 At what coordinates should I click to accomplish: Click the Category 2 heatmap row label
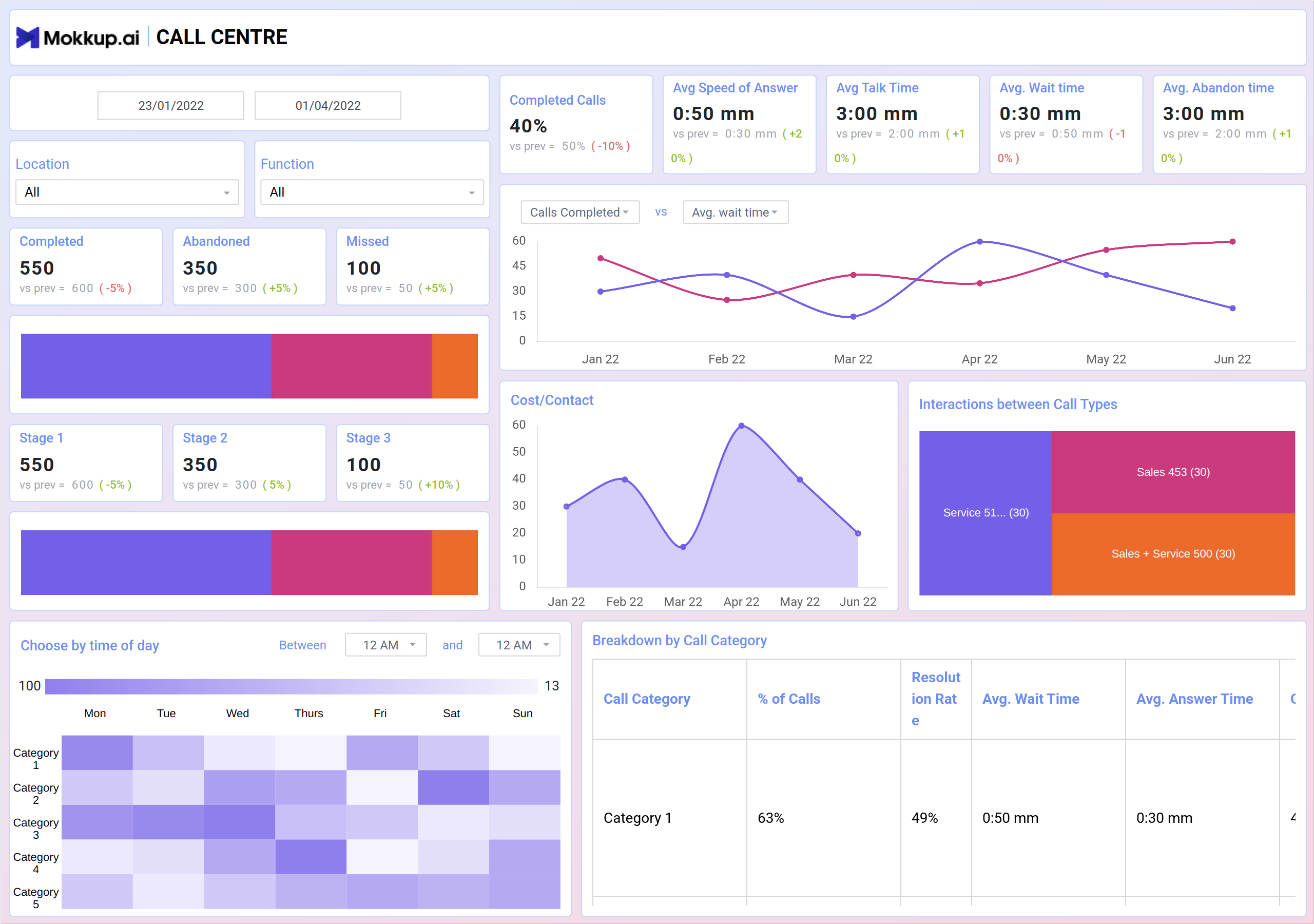(35, 794)
